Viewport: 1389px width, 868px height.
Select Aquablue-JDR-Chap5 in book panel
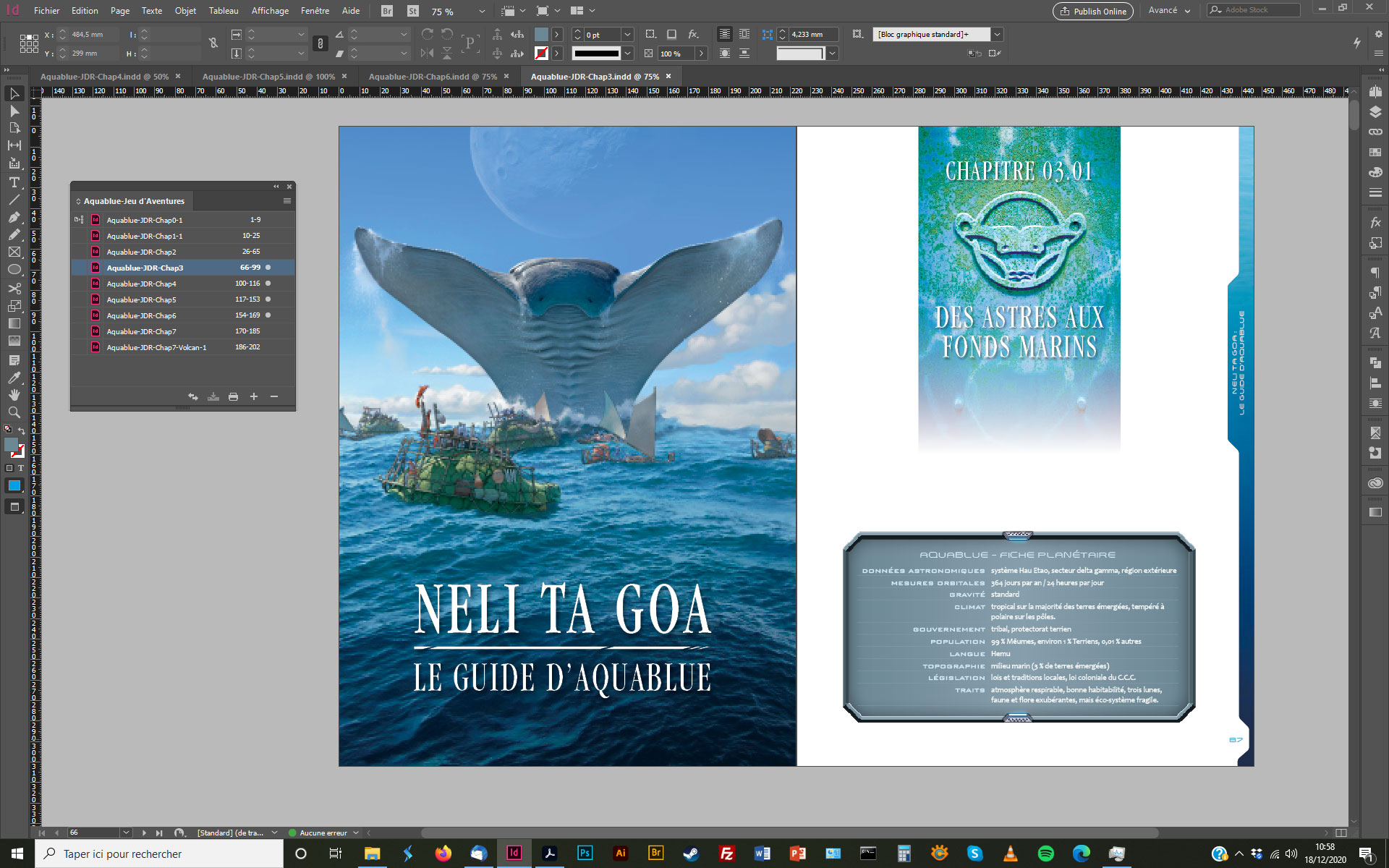(183, 299)
